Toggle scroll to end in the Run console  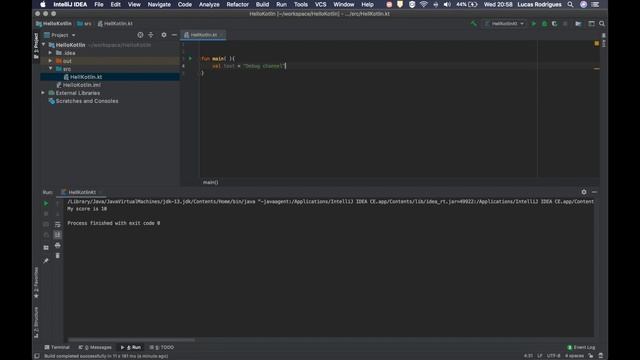tap(58, 235)
